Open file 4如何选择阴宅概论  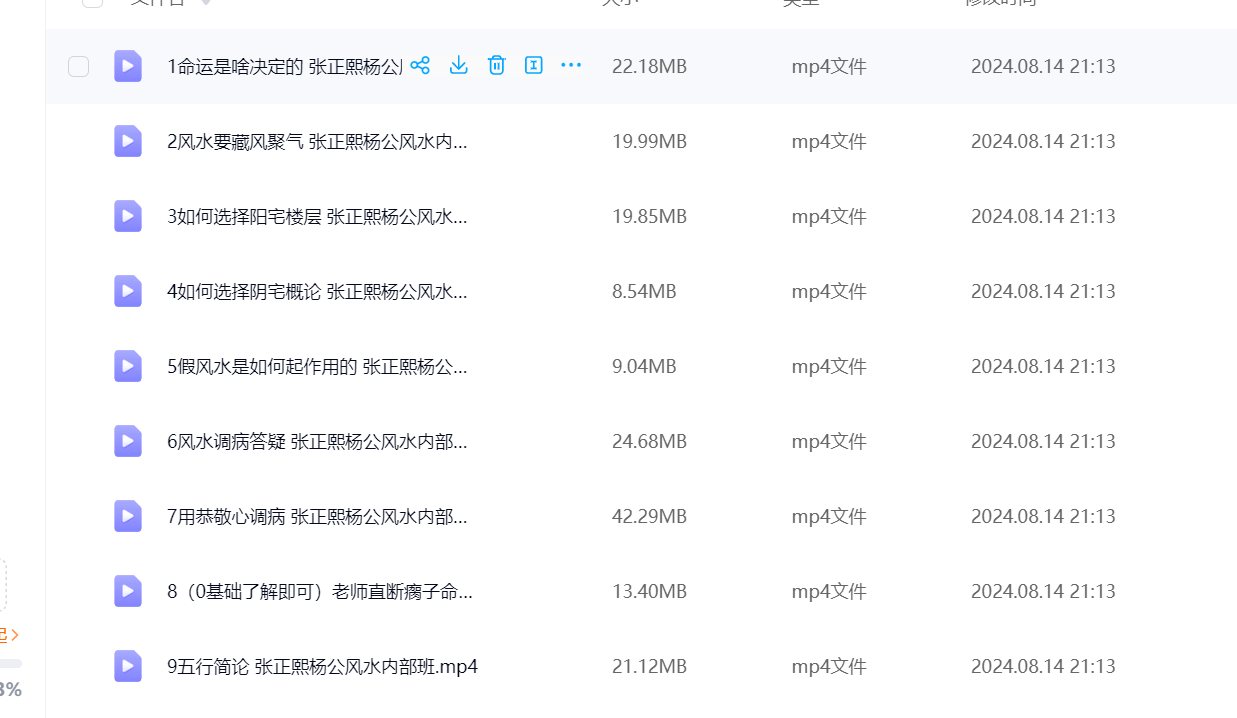tap(317, 291)
